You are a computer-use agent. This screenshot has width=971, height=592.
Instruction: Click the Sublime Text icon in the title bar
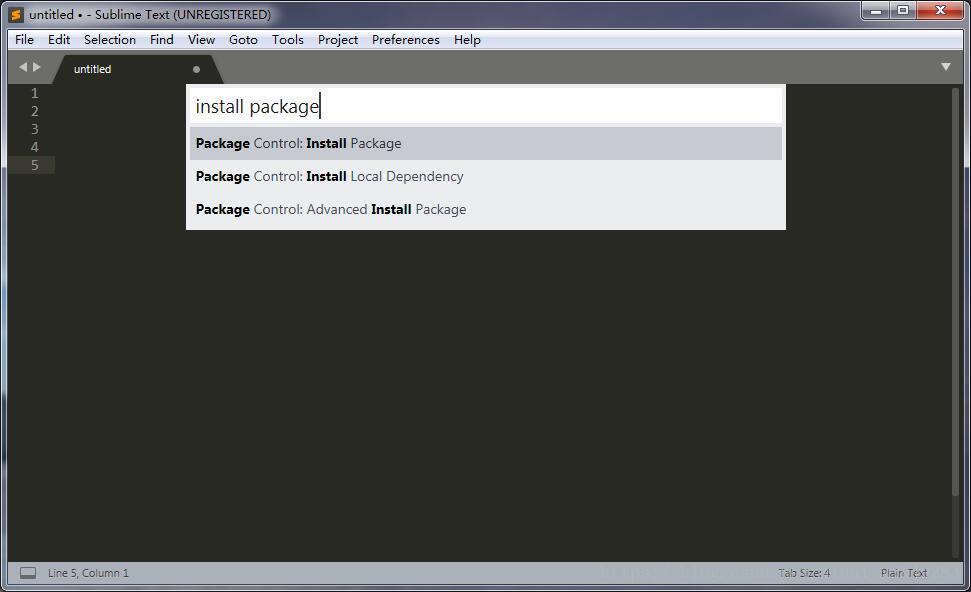pyautogui.click(x=16, y=14)
